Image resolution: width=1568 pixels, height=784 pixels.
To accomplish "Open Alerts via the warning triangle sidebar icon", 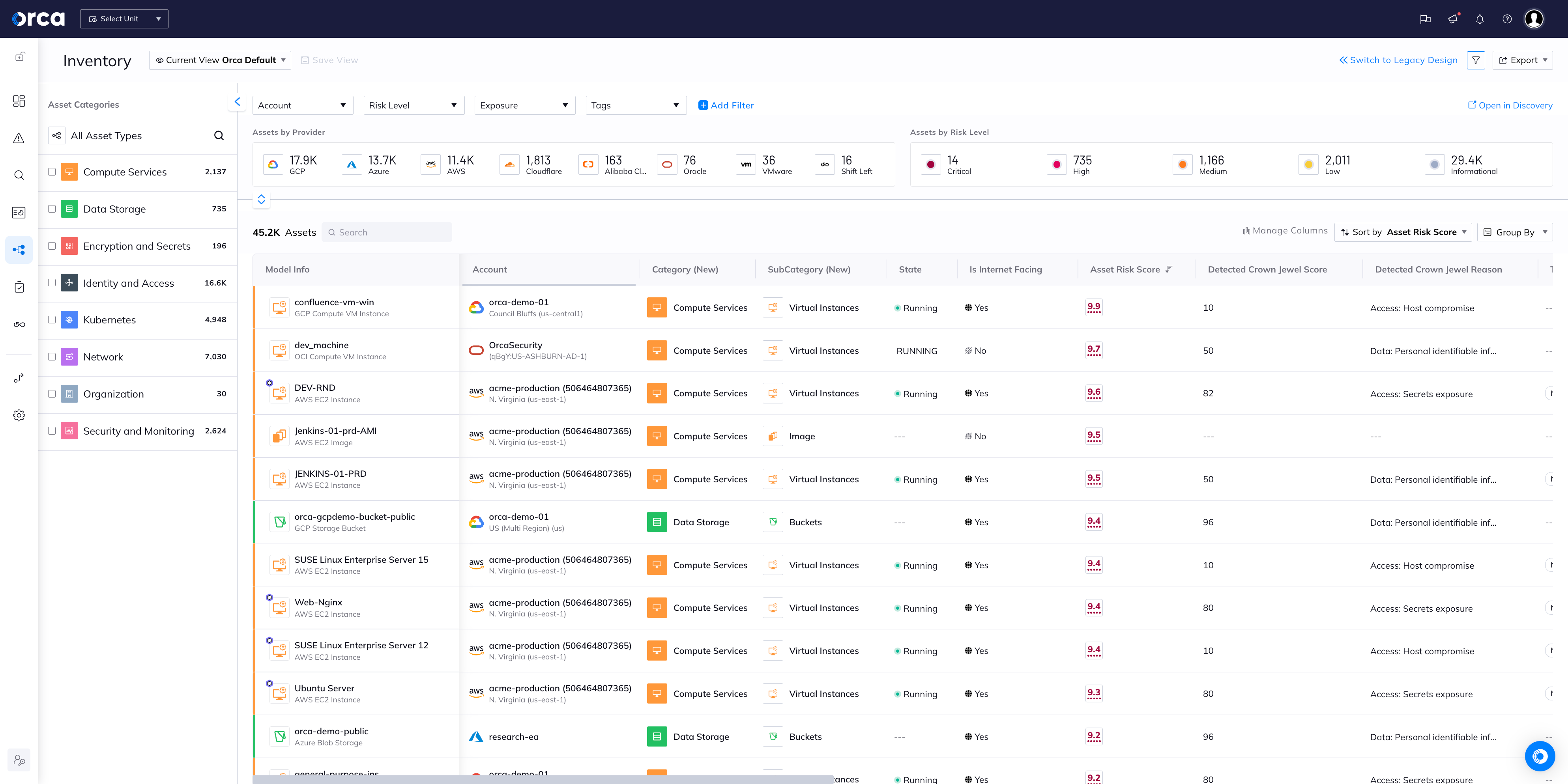I will click(19, 138).
